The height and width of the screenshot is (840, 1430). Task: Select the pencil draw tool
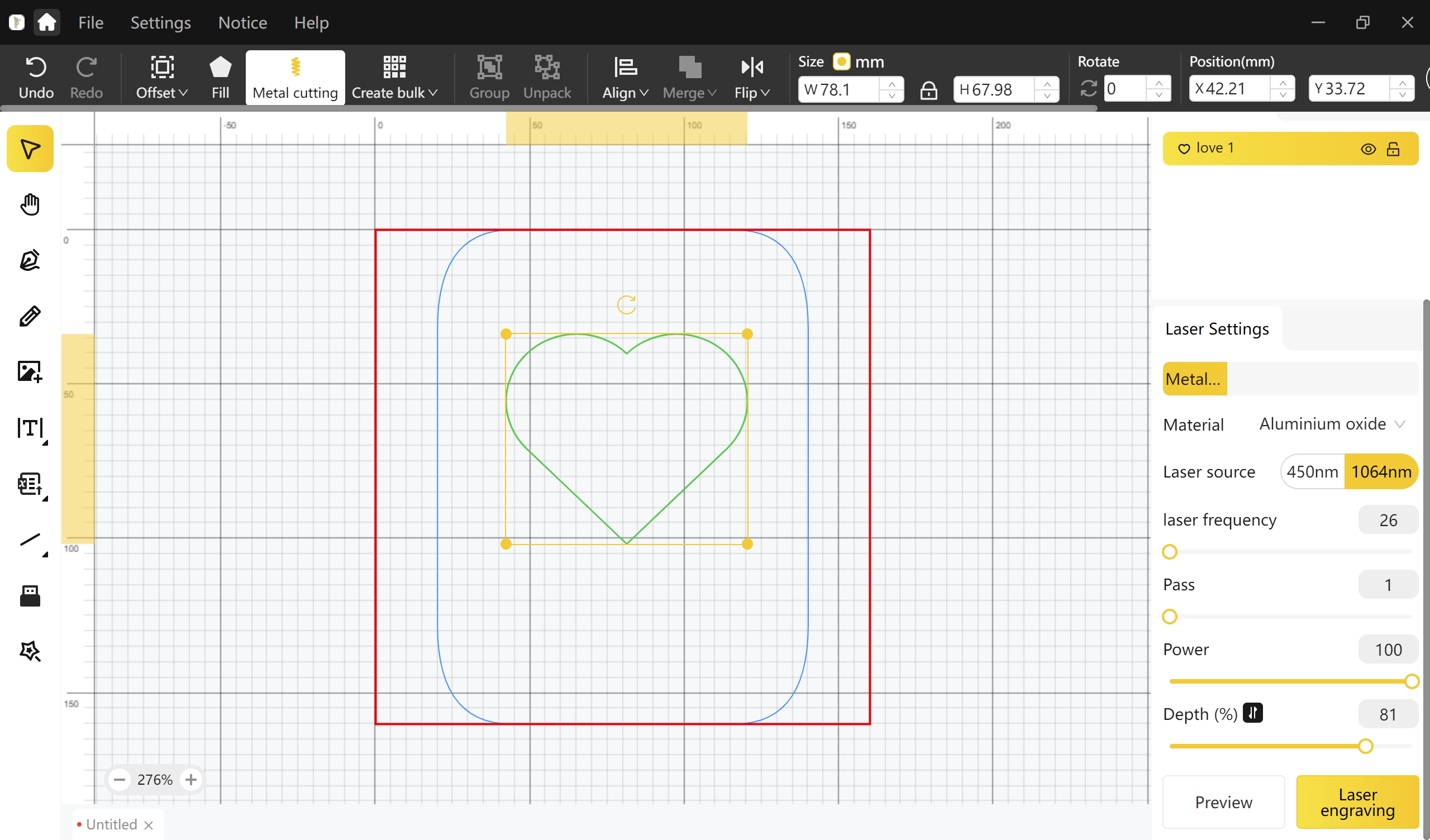[30, 316]
